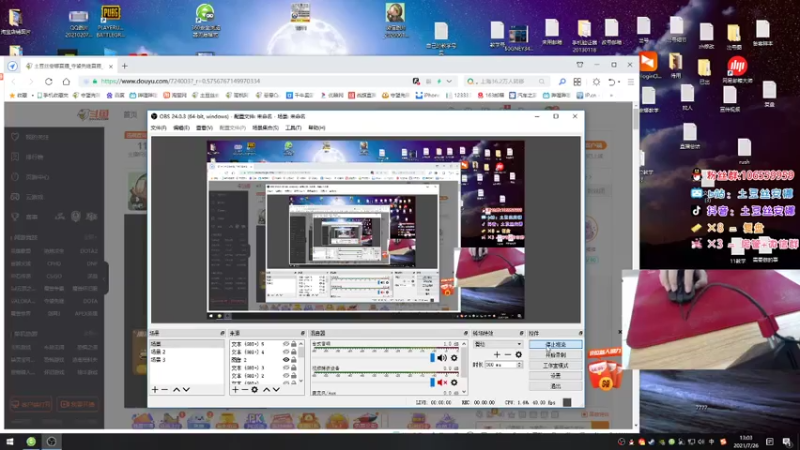Go to browser home page icon

pyautogui.click(x=66, y=81)
